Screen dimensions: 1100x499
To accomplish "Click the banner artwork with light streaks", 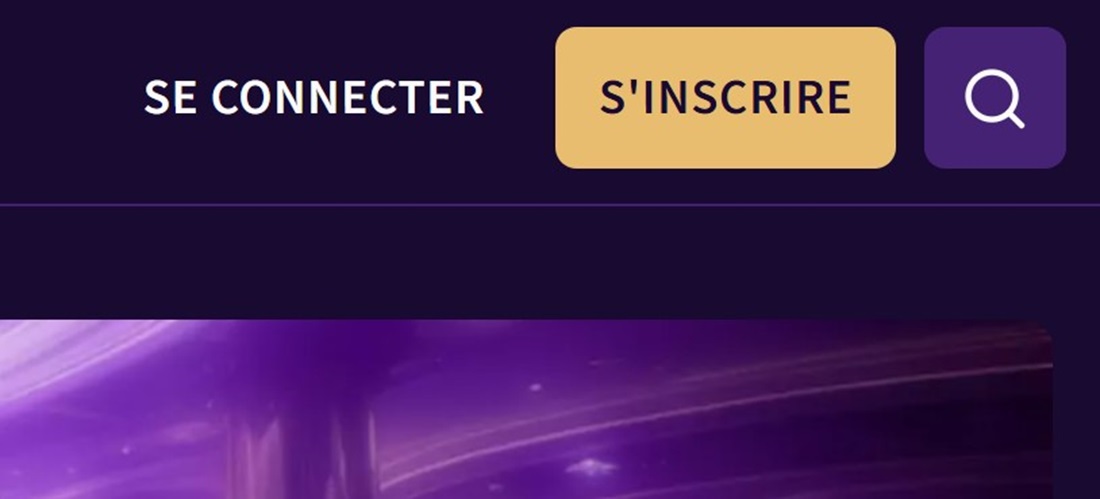I will coord(526,409).
